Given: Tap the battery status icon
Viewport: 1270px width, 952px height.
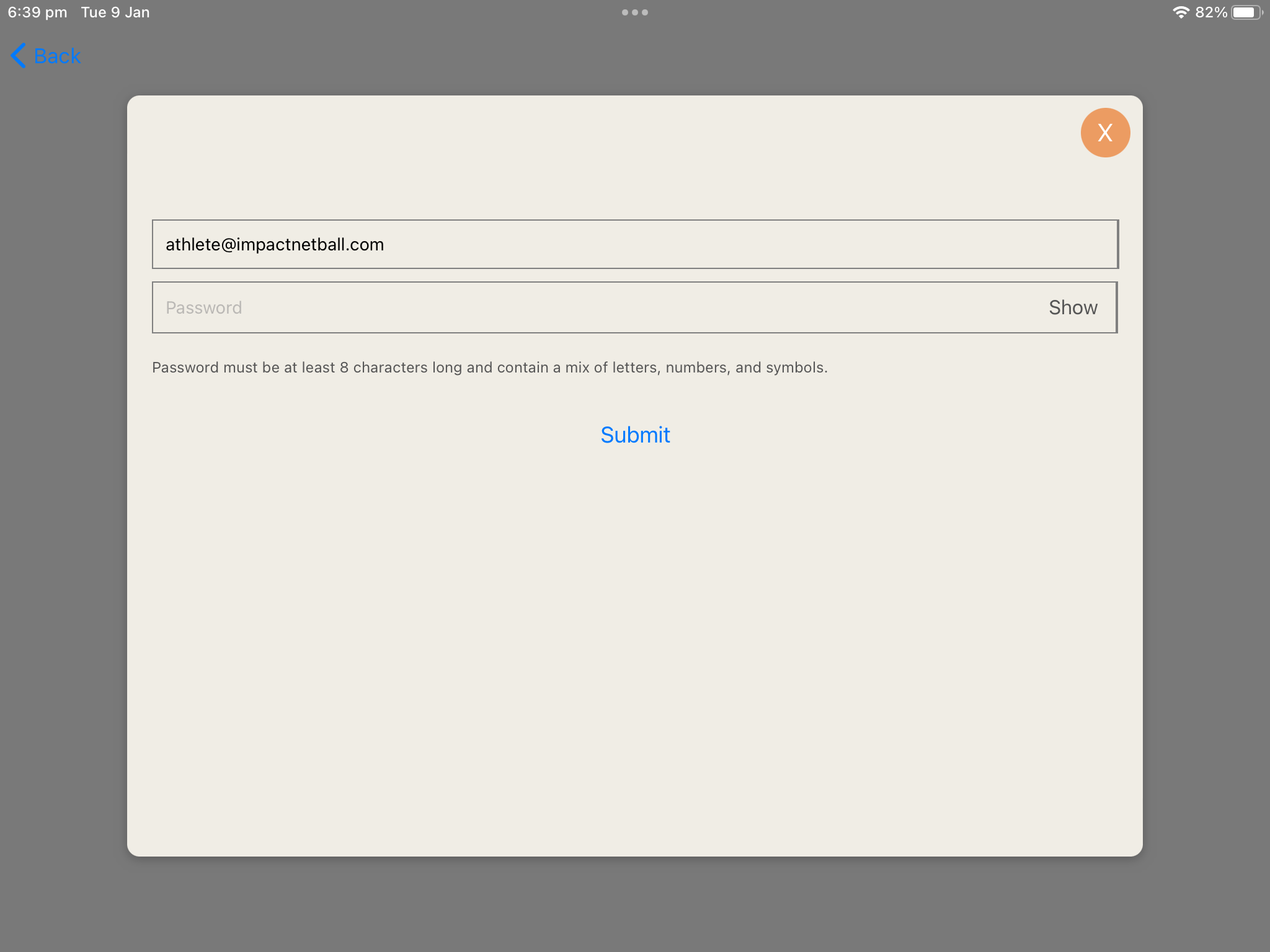Looking at the screenshot, I should pyautogui.click(x=1245, y=12).
